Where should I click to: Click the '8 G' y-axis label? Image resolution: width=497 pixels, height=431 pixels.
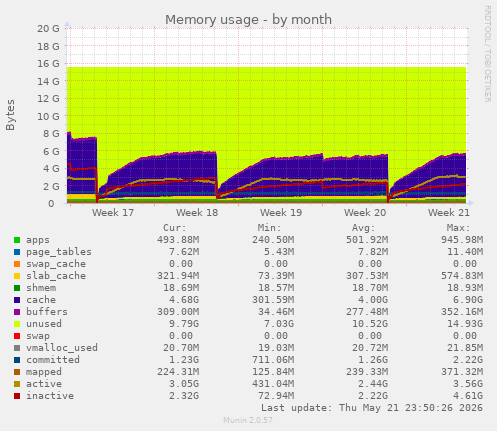pos(51,134)
